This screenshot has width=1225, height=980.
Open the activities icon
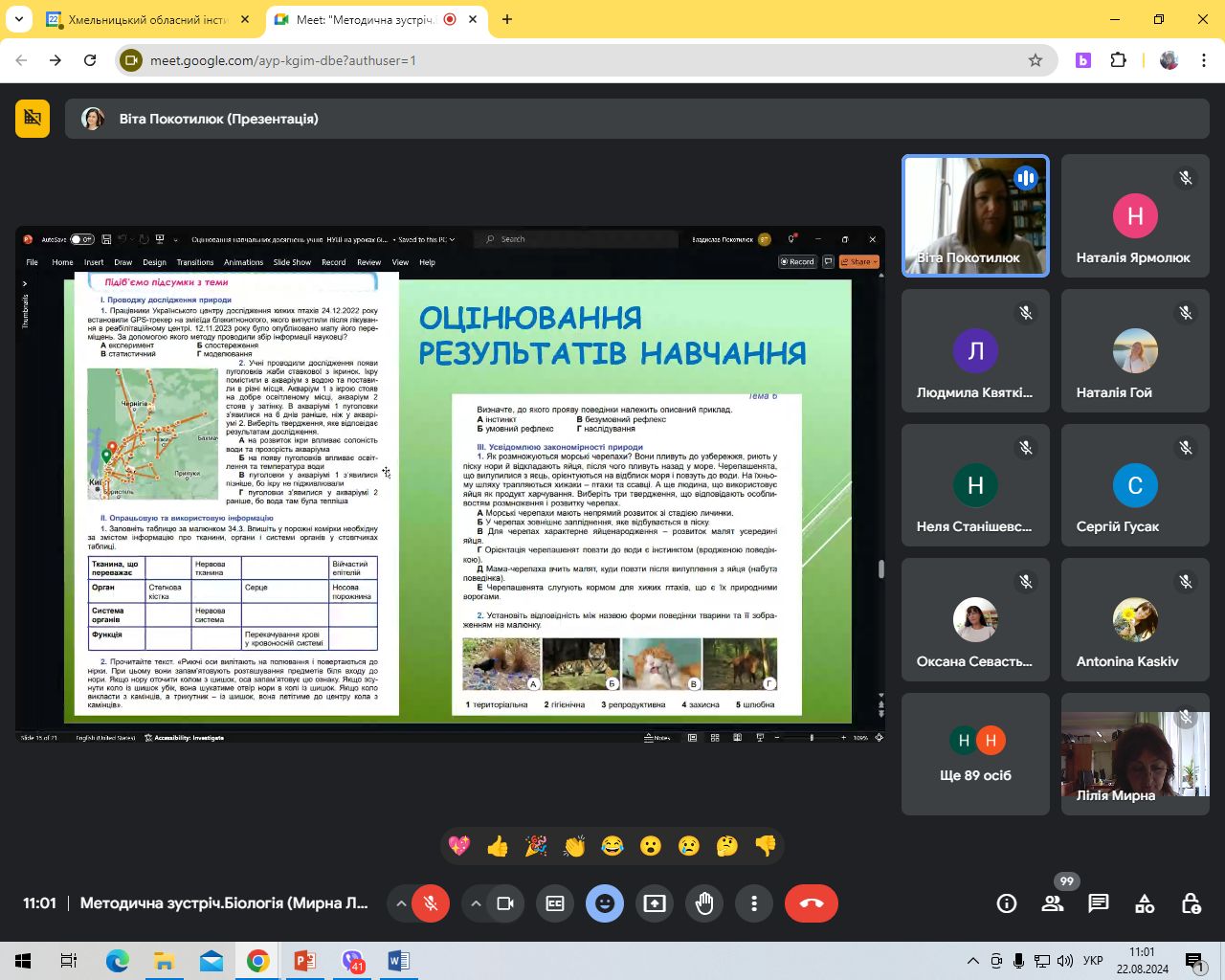1145,903
